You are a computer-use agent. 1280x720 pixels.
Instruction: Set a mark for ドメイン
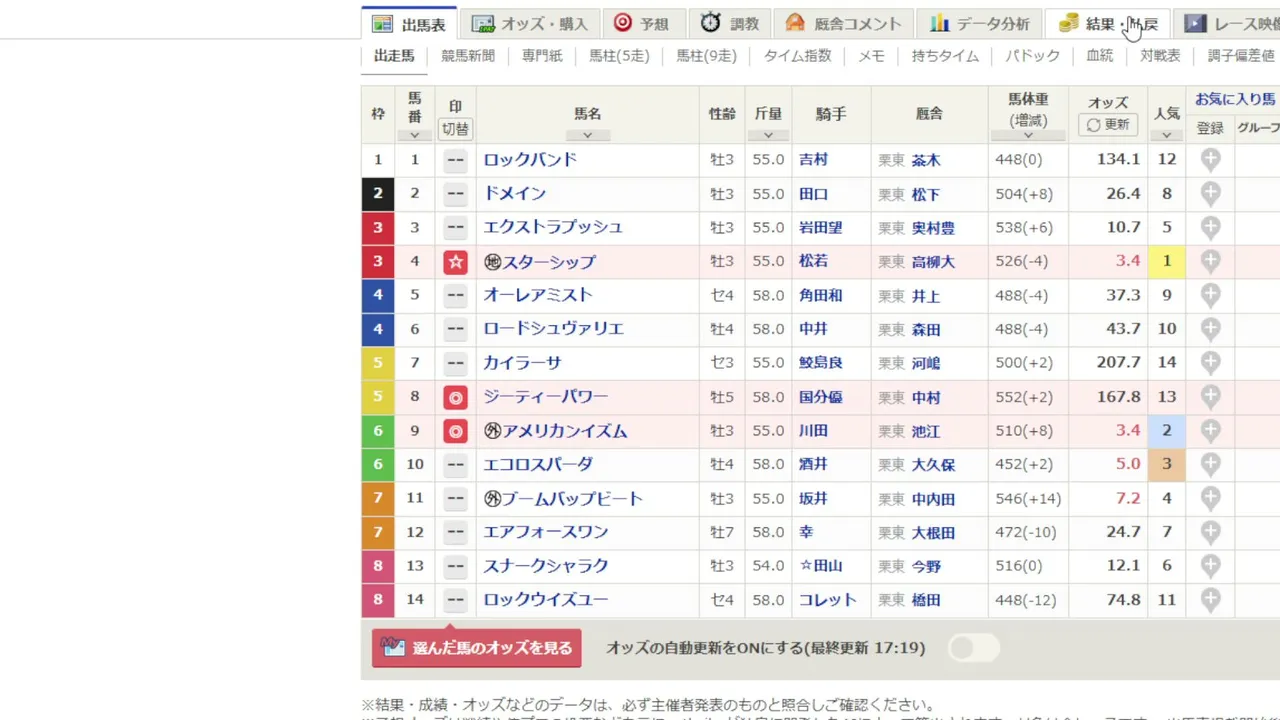click(x=455, y=194)
